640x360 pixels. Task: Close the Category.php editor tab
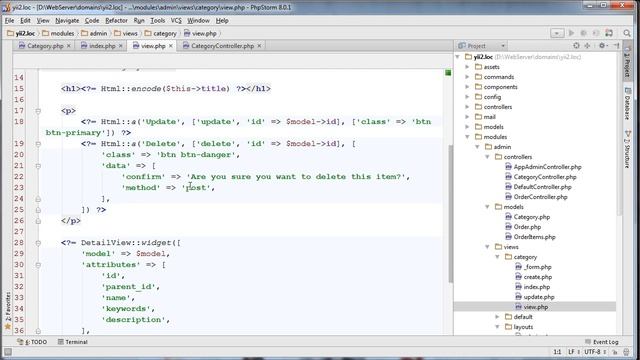69,46
